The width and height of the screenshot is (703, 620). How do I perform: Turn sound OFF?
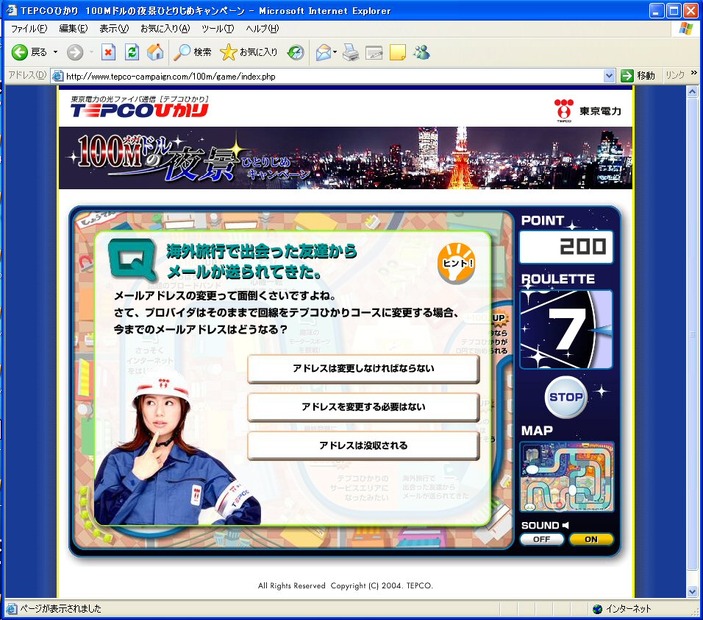542,539
